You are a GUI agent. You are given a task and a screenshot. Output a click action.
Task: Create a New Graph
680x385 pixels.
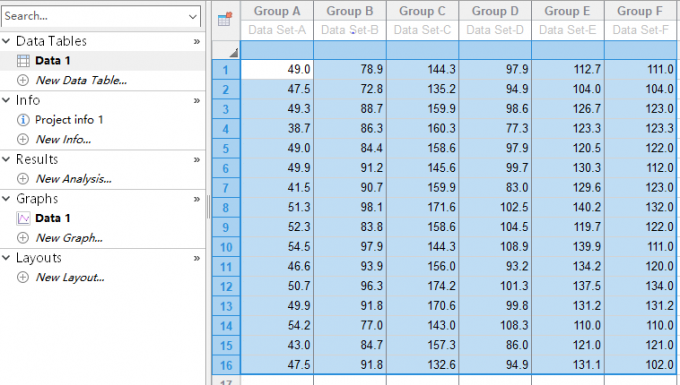coord(69,238)
